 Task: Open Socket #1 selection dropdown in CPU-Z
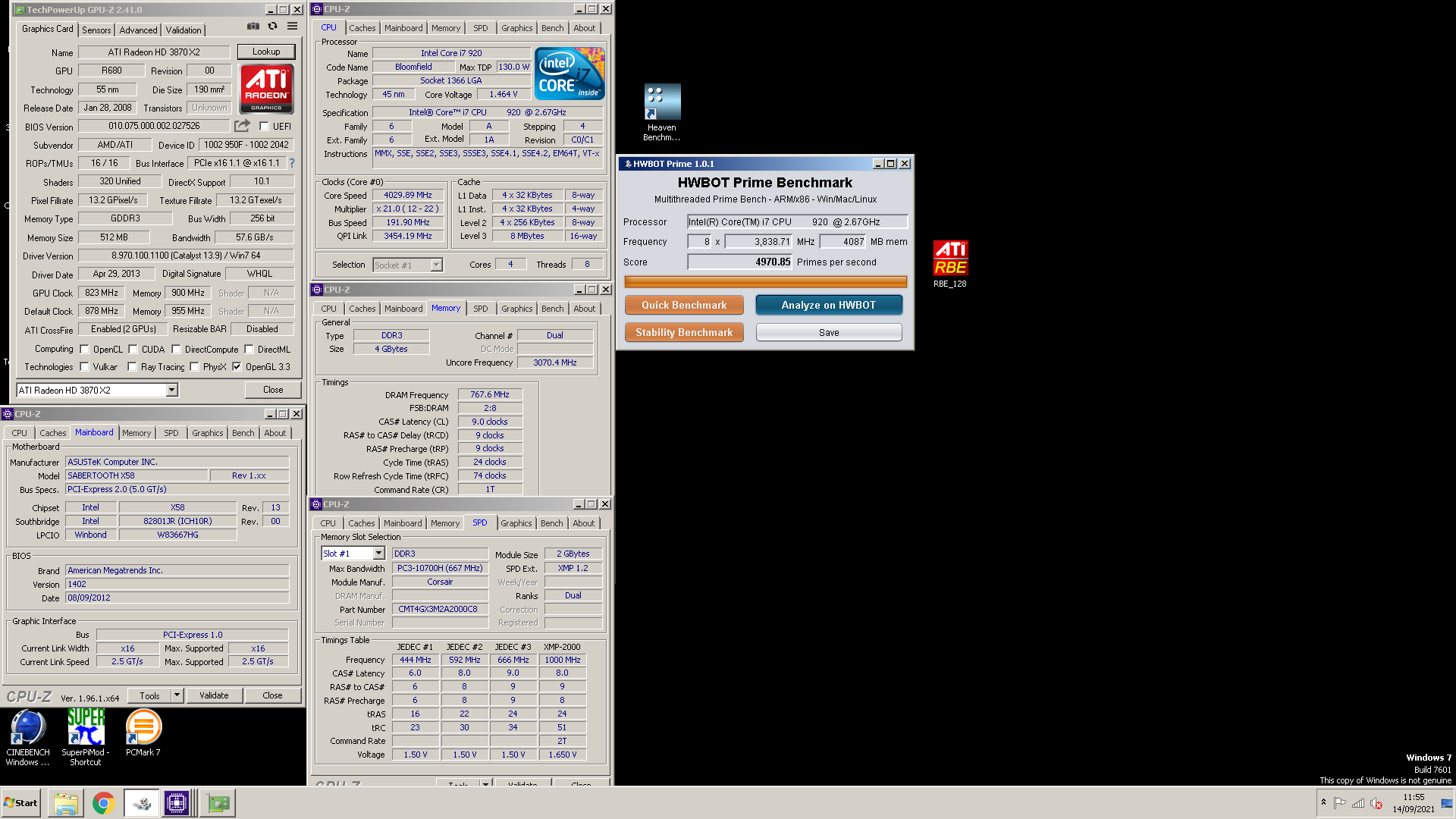point(407,265)
